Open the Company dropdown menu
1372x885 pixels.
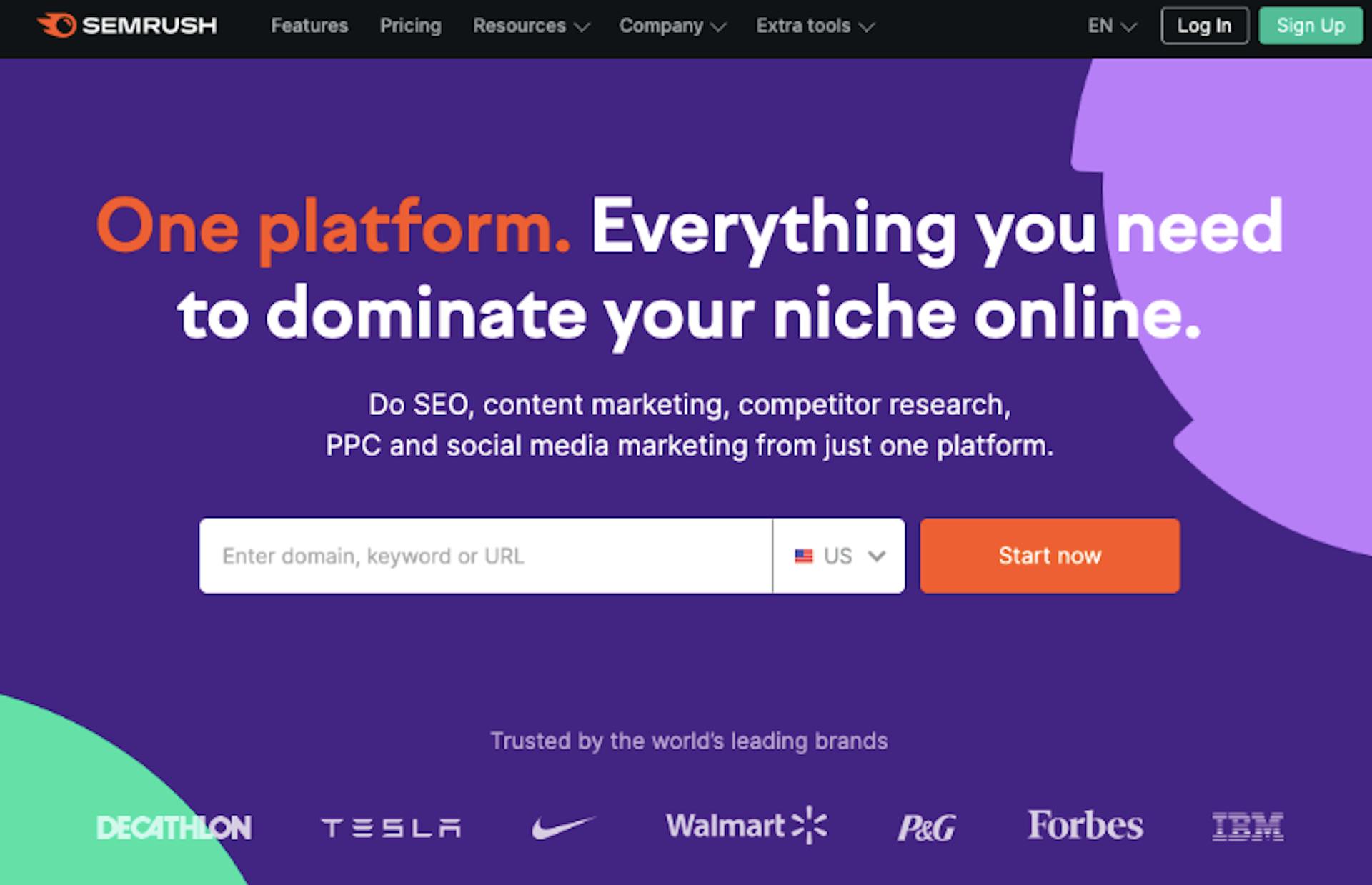[672, 26]
